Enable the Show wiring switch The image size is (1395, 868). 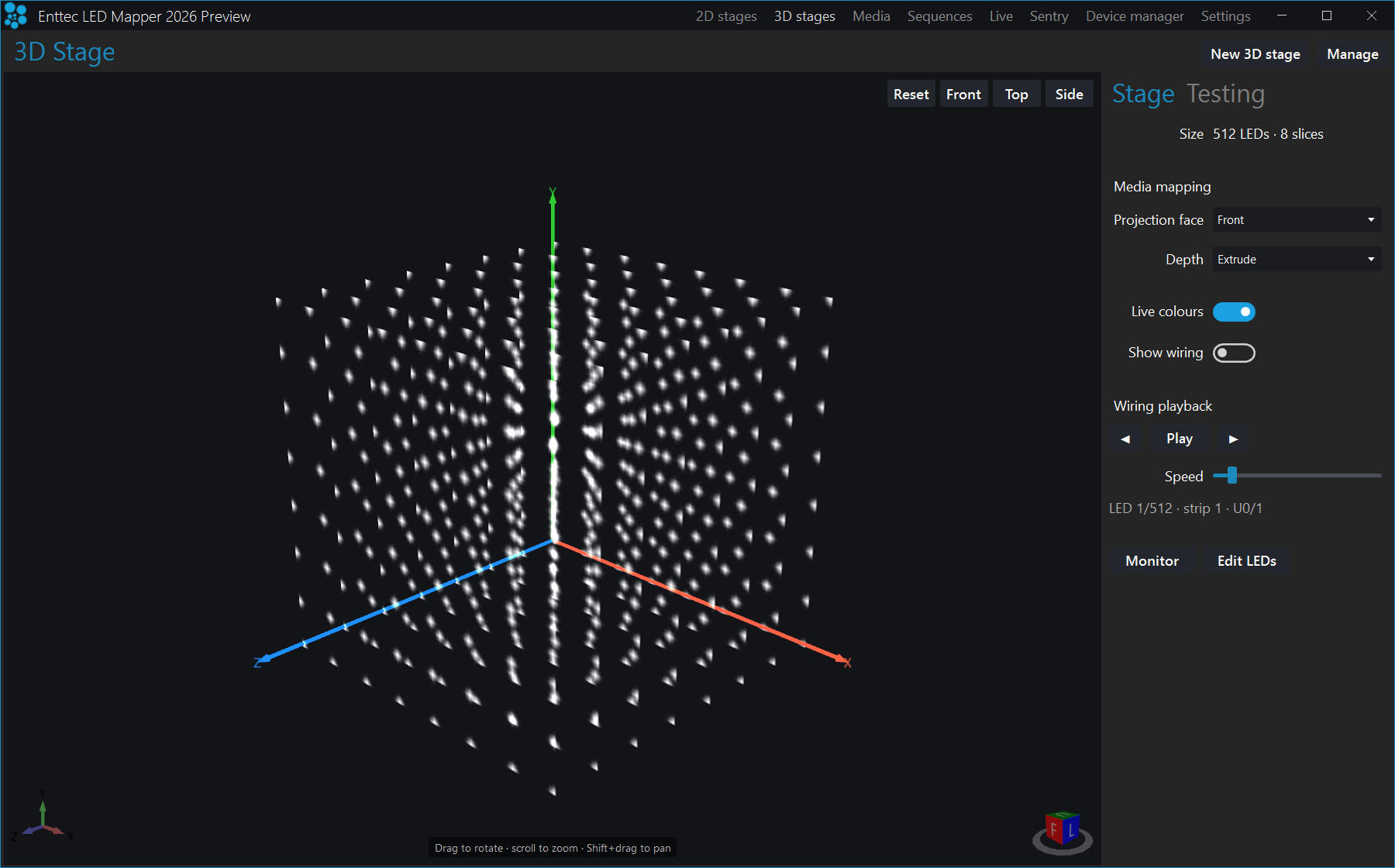click(1234, 353)
